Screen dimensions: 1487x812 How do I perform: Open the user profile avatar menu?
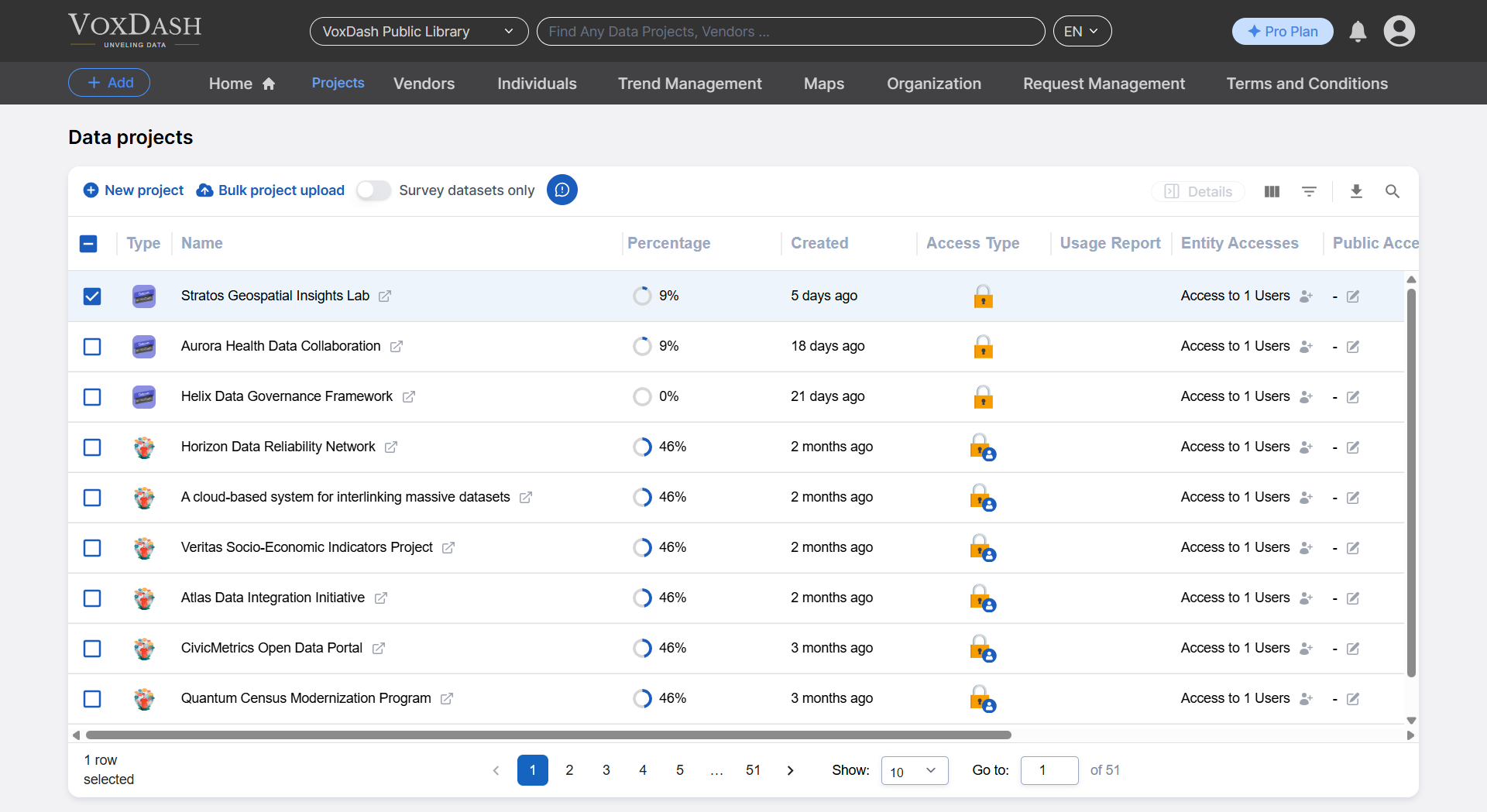[x=1399, y=32]
